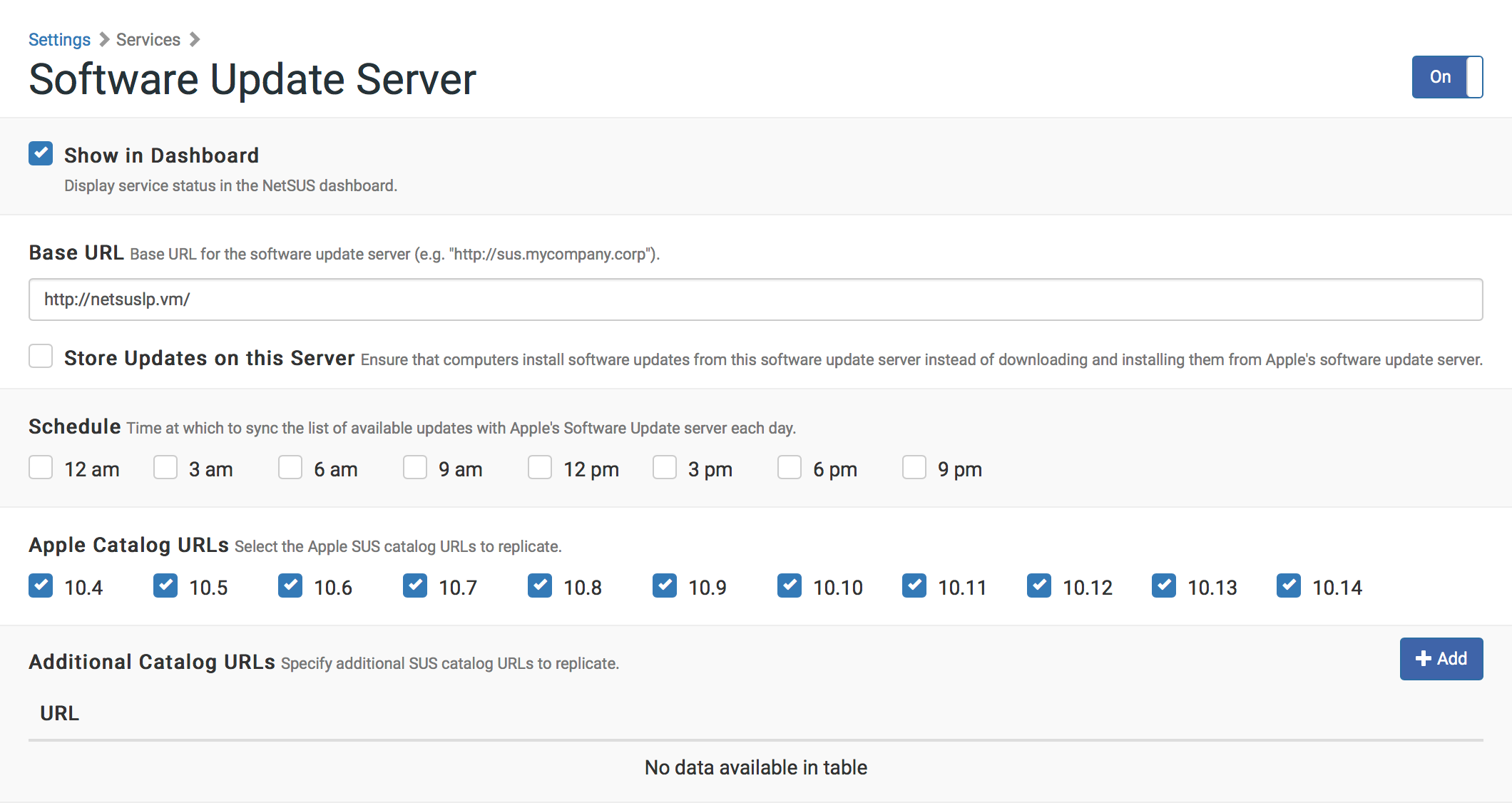
Task: Select the 12 am sync schedule checkbox
Action: 40,468
